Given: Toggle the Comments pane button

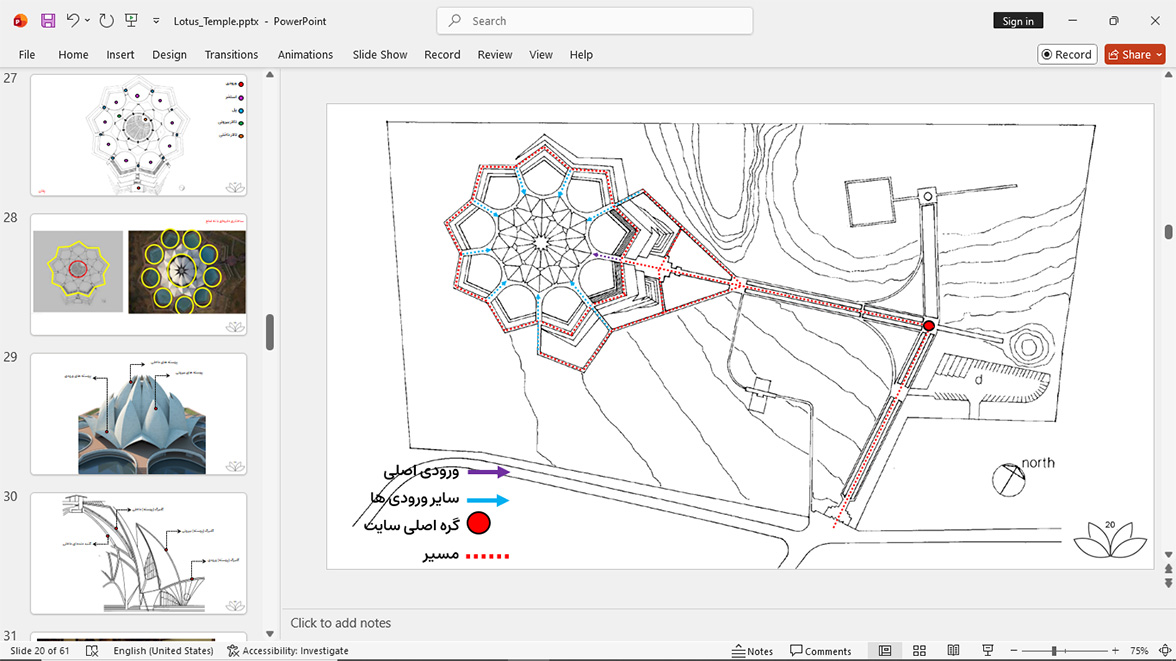Looking at the screenshot, I should (820, 650).
